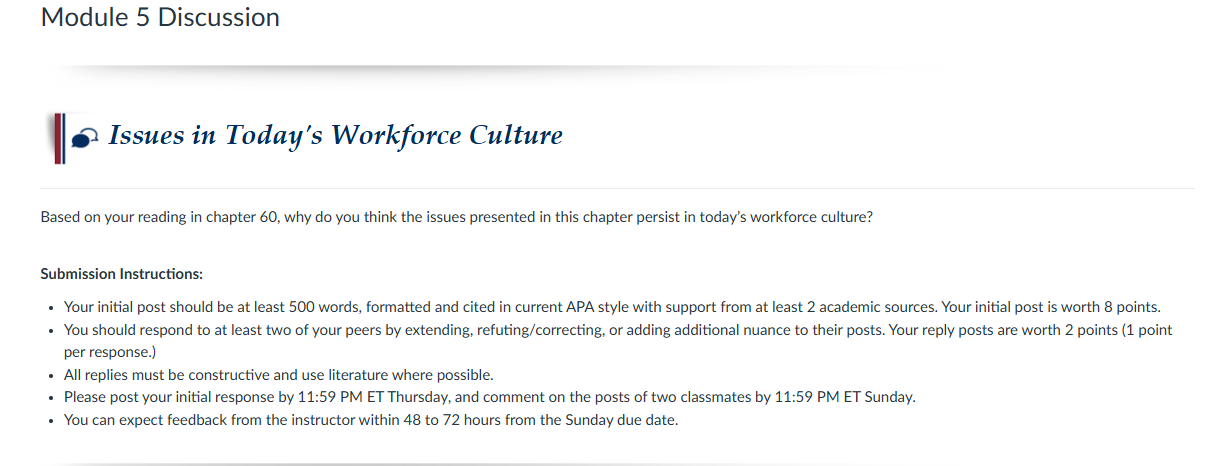The image size is (1209, 466).
Task: Click the bullet about 11:59 PM ET Thursday deadline
Action: tap(490, 397)
